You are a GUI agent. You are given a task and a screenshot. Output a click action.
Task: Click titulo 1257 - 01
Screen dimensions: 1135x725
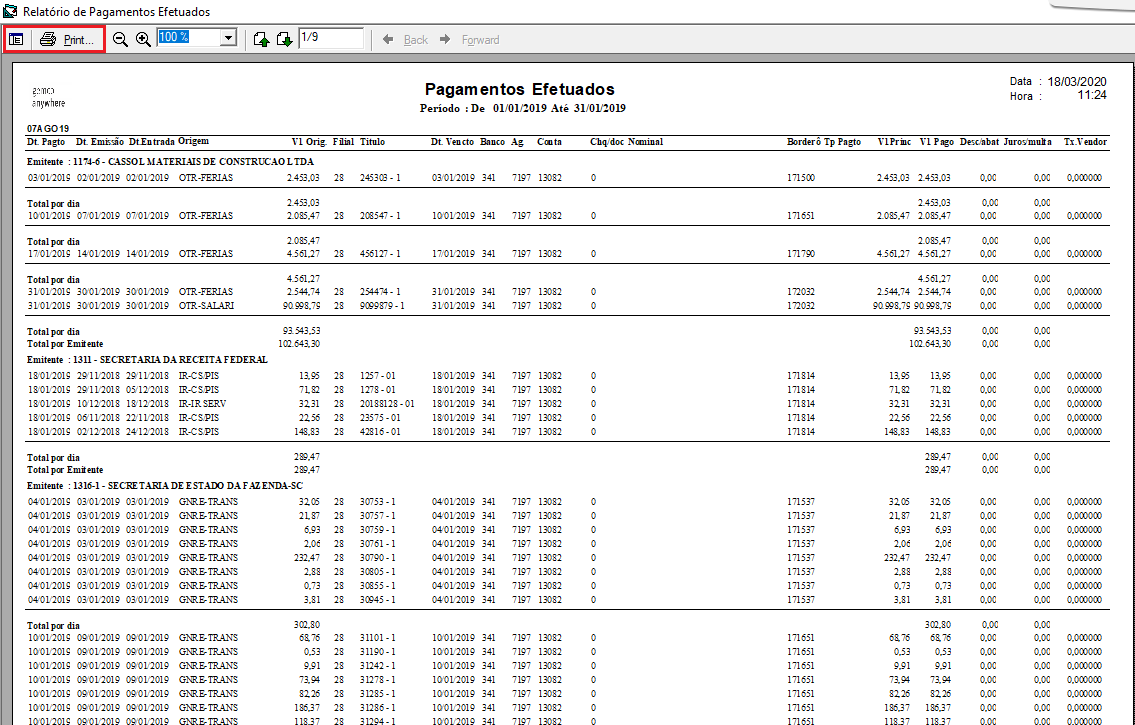(x=377, y=376)
